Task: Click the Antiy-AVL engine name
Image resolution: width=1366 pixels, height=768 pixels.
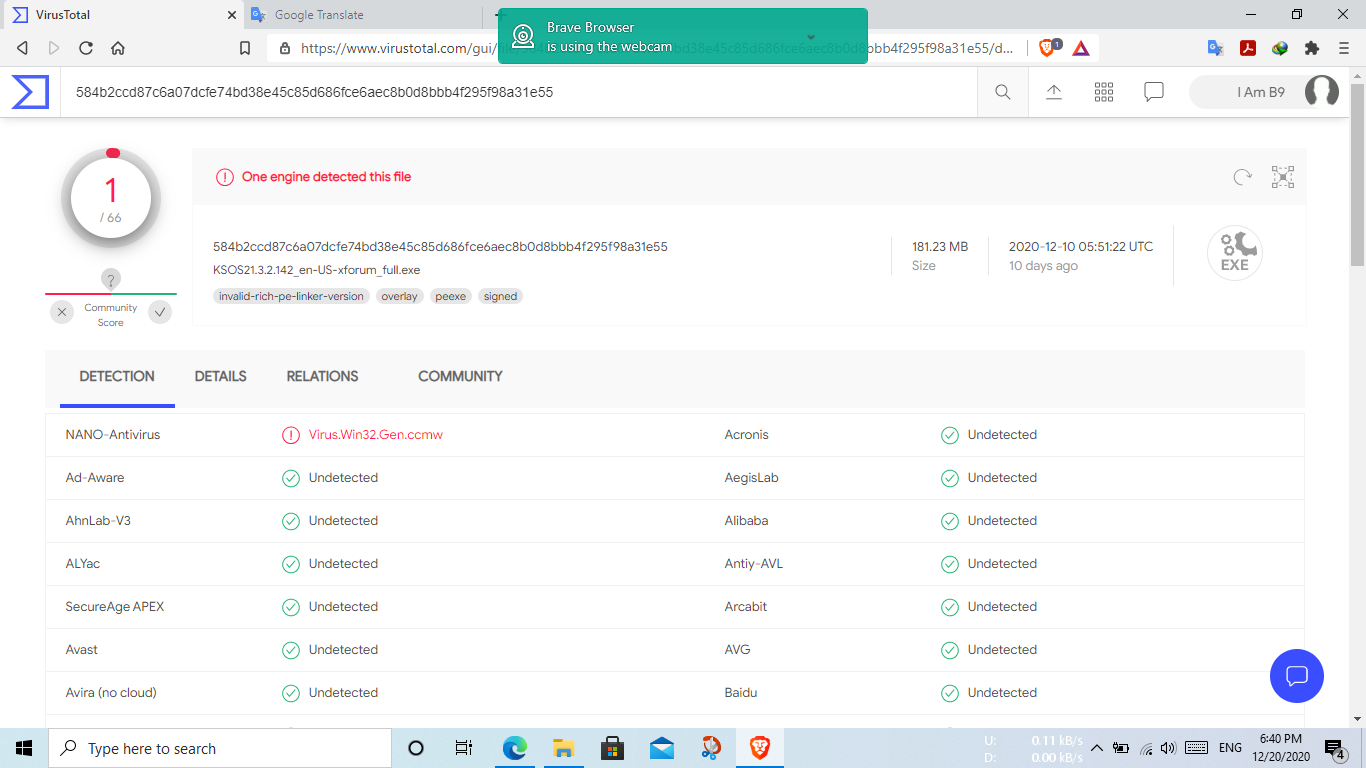Action: pyautogui.click(x=754, y=564)
